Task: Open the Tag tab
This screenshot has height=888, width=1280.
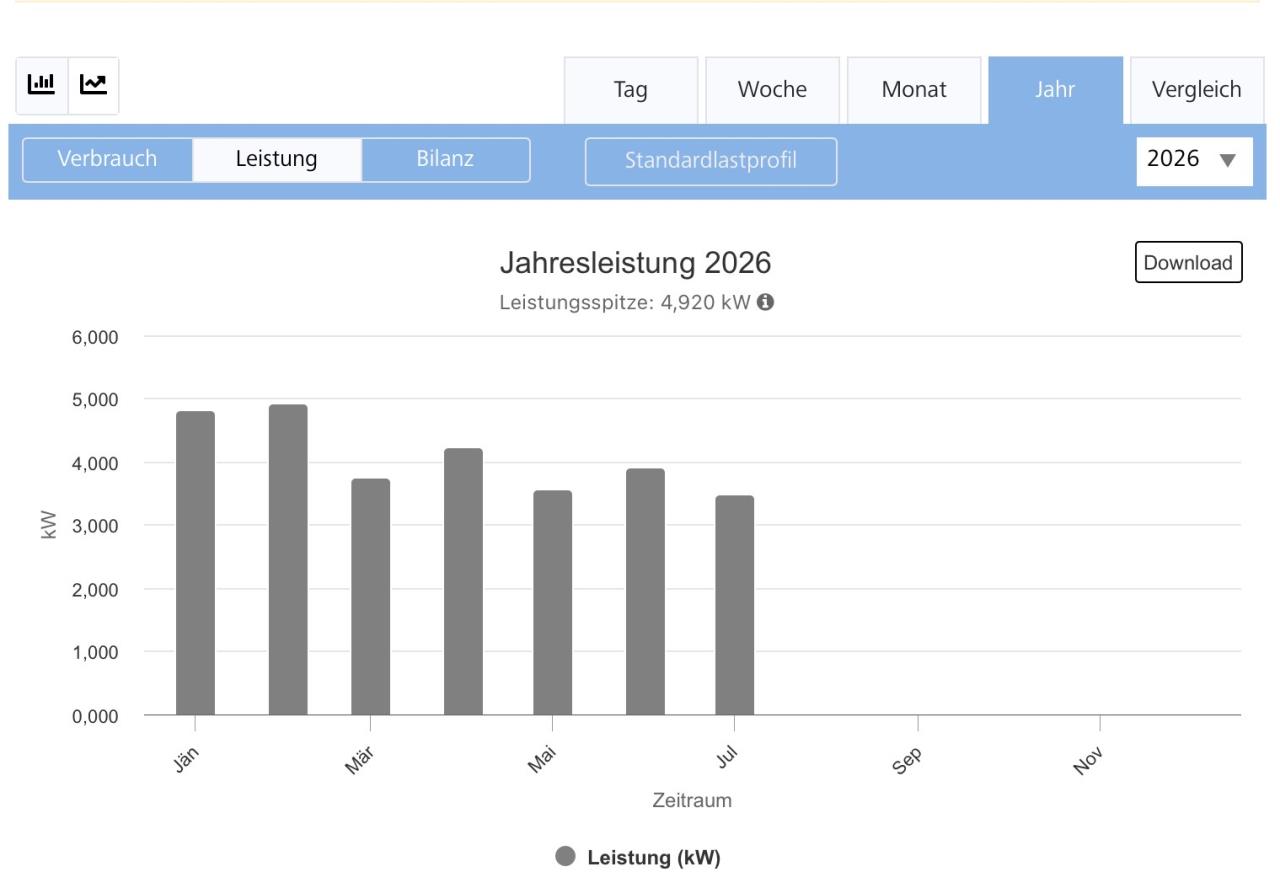Action: coord(631,90)
